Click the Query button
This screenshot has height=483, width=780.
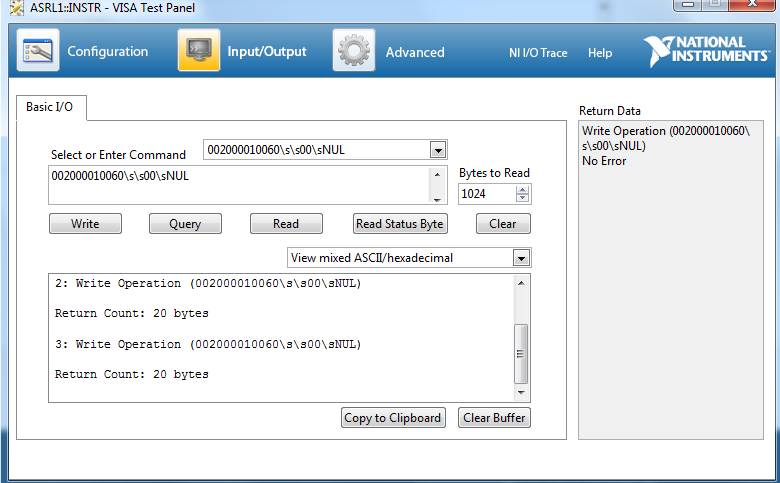(x=185, y=224)
